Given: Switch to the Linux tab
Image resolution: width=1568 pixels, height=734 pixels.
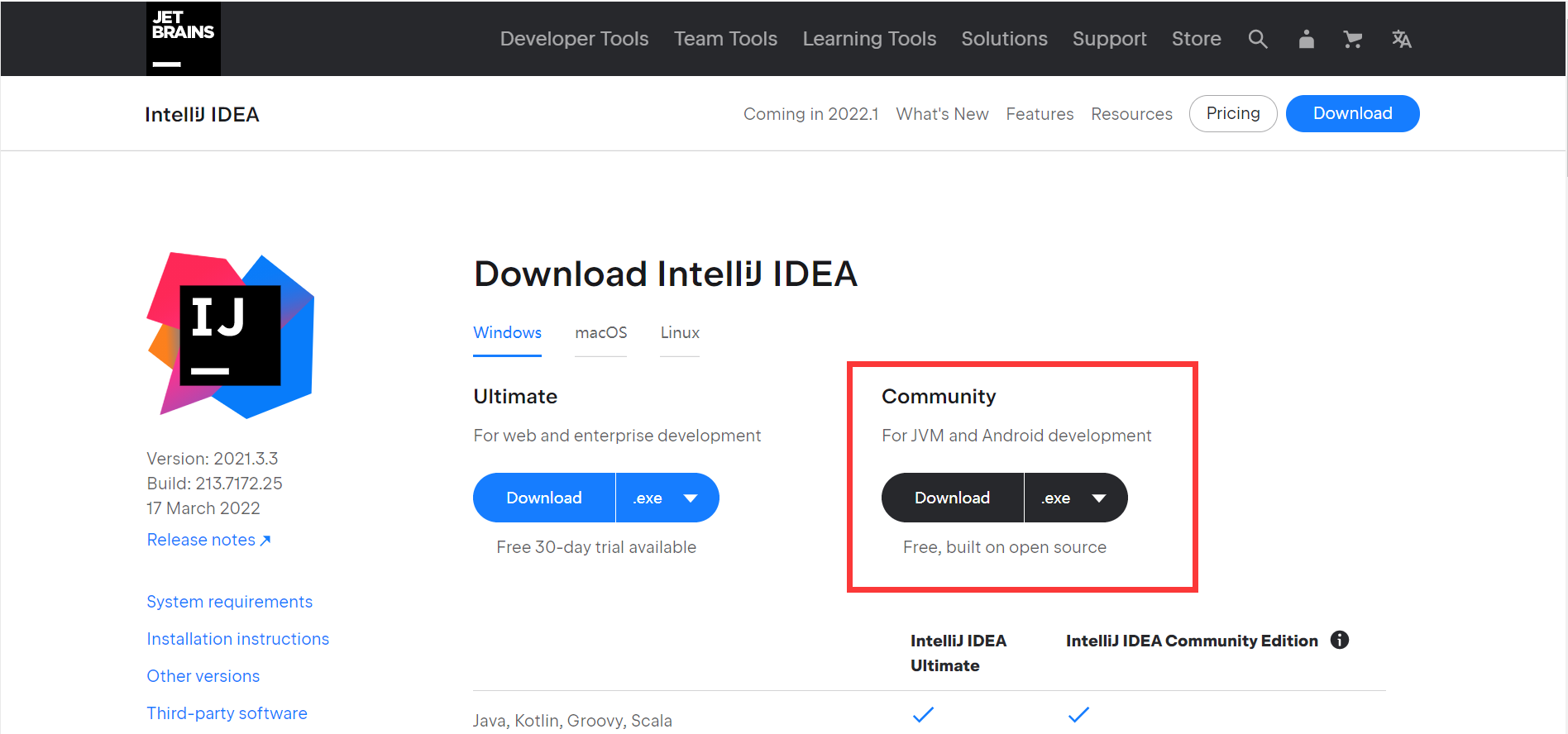Looking at the screenshot, I should point(680,332).
